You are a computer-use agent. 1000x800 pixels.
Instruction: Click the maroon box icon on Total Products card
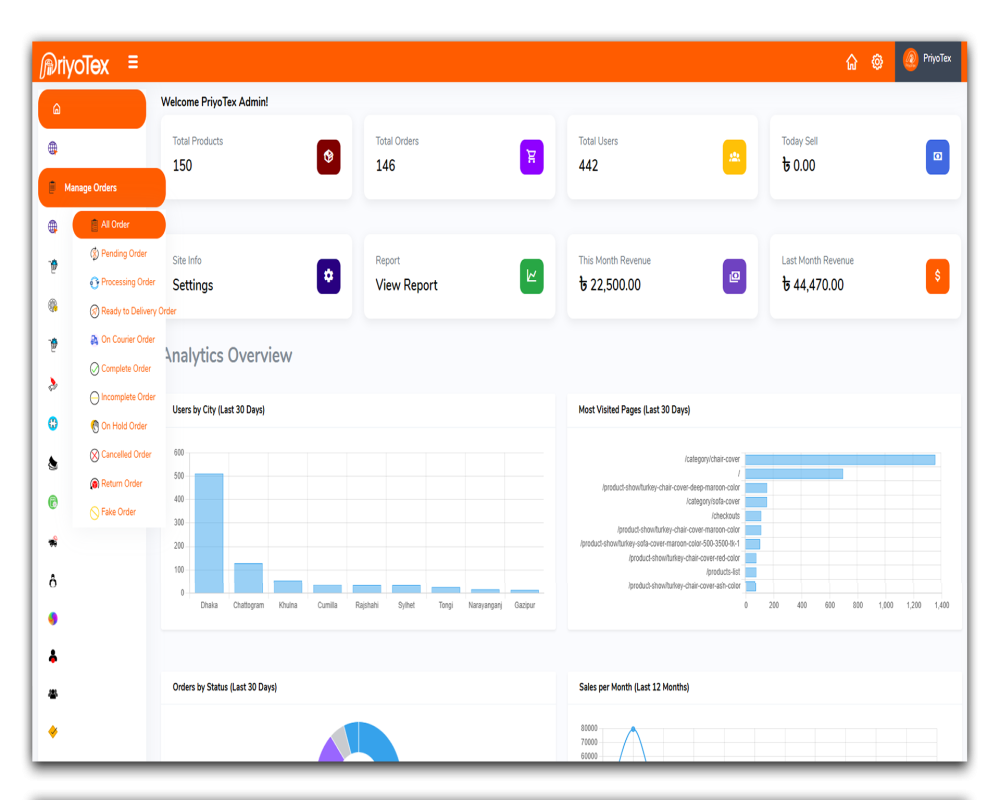tap(329, 157)
